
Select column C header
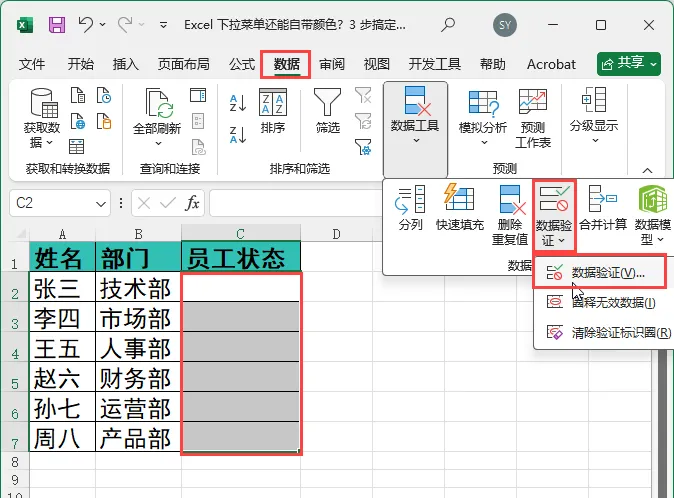(241, 233)
